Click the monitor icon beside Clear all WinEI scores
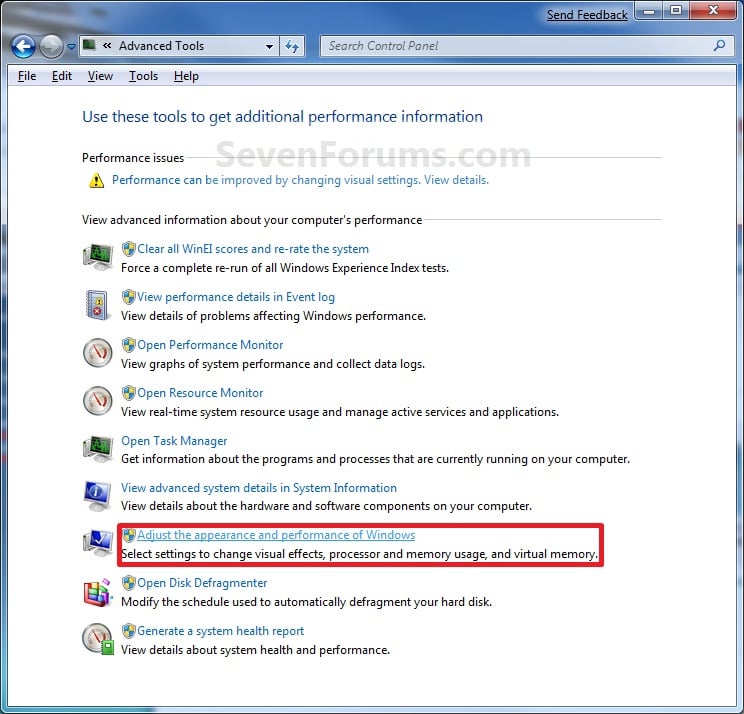Image resolution: width=744 pixels, height=714 pixels. coord(98,257)
